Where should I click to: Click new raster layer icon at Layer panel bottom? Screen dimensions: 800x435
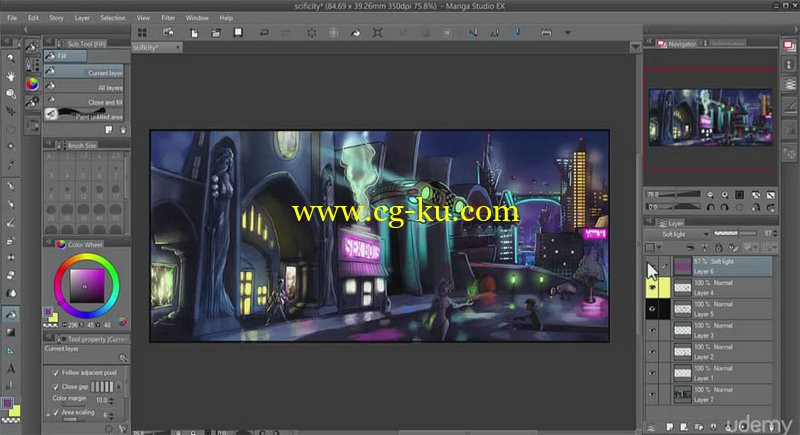coord(669,426)
